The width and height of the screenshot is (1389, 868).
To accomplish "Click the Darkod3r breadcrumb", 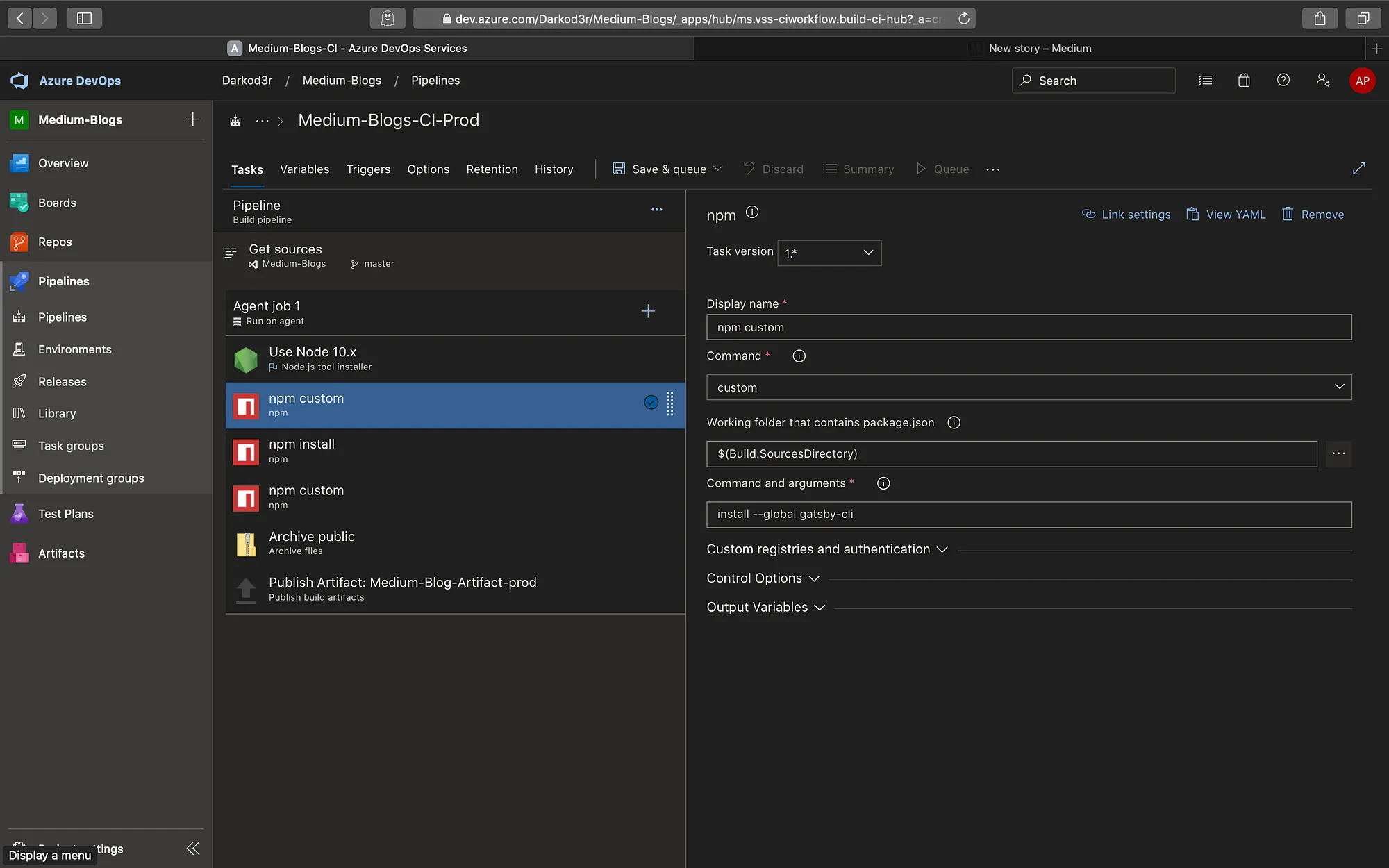I will [x=247, y=81].
